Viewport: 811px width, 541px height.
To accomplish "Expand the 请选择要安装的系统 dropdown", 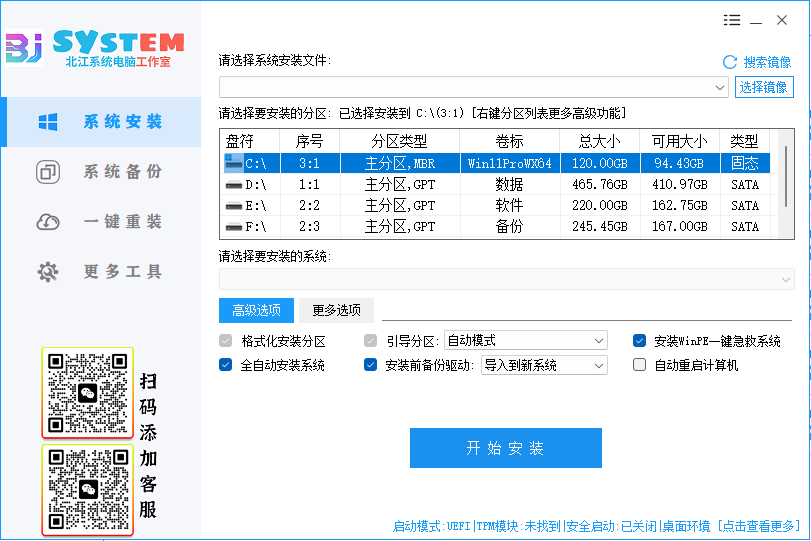I will coord(507,279).
